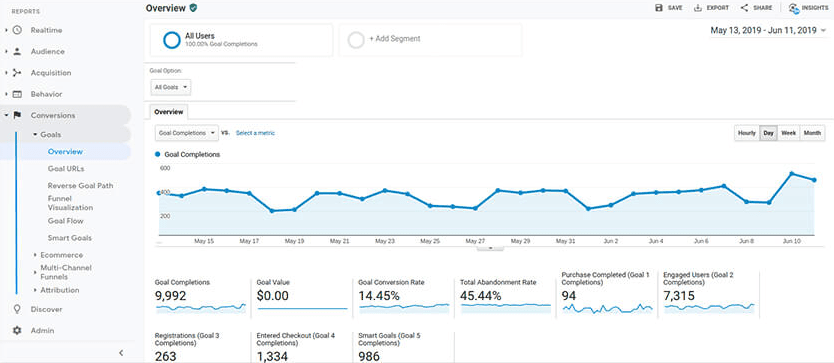
Task: Switch chart to Hourly view
Action: point(747,133)
